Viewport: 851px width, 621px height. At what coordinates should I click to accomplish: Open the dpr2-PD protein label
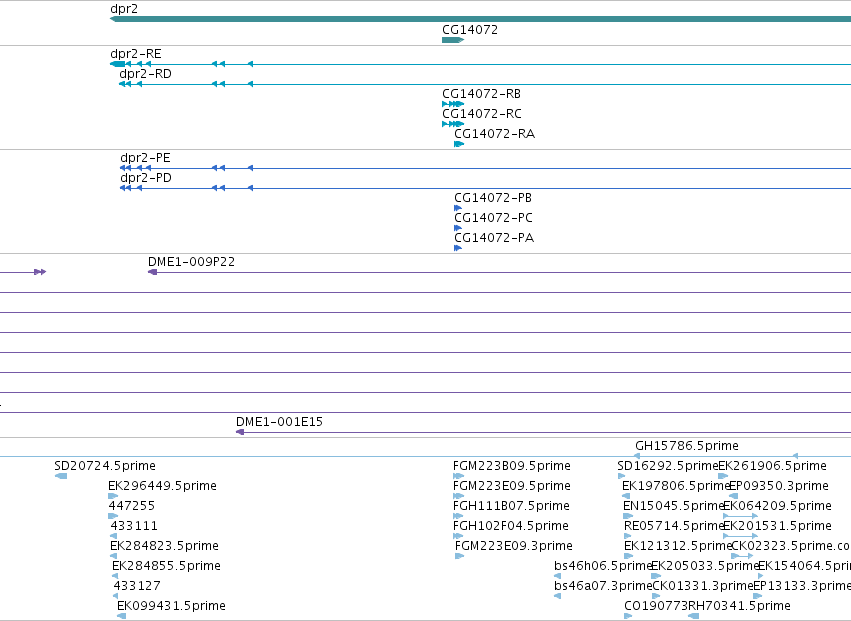point(146,178)
